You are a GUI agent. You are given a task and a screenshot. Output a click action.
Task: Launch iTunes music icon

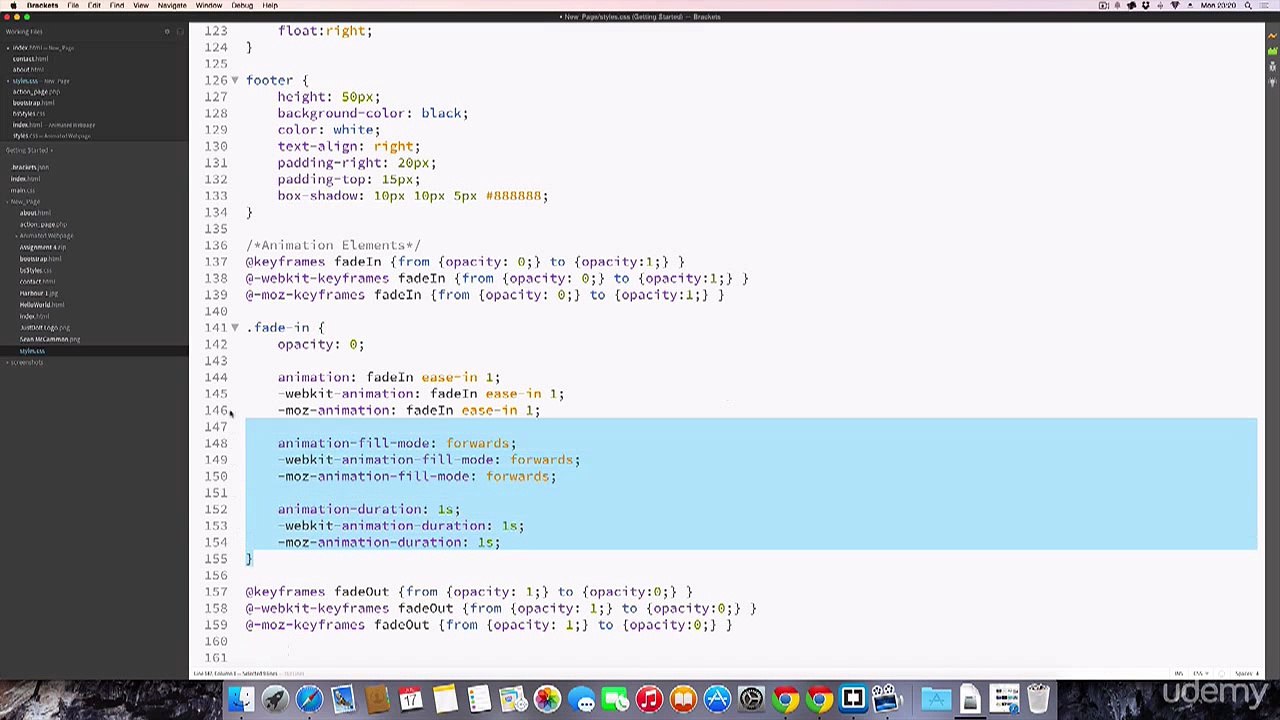[x=649, y=699]
